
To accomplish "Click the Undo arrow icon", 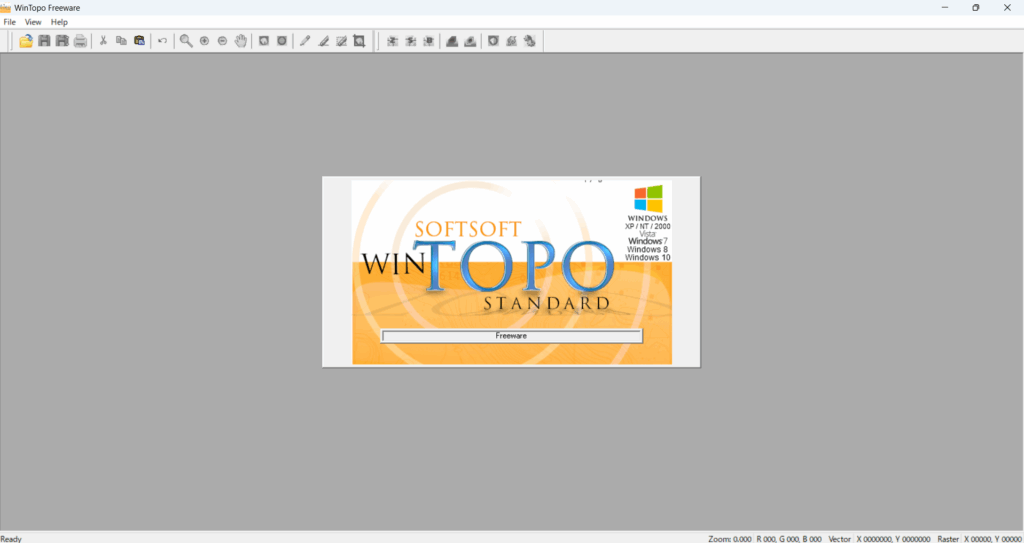I will (x=163, y=41).
